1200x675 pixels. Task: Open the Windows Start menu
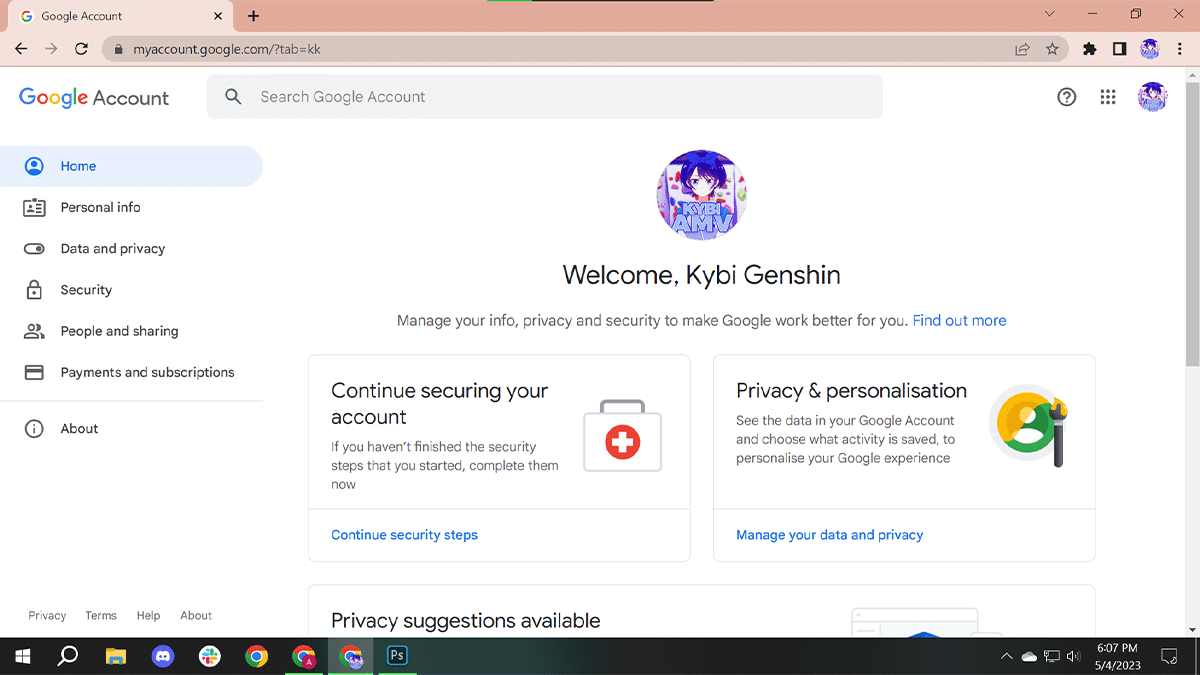pos(22,656)
